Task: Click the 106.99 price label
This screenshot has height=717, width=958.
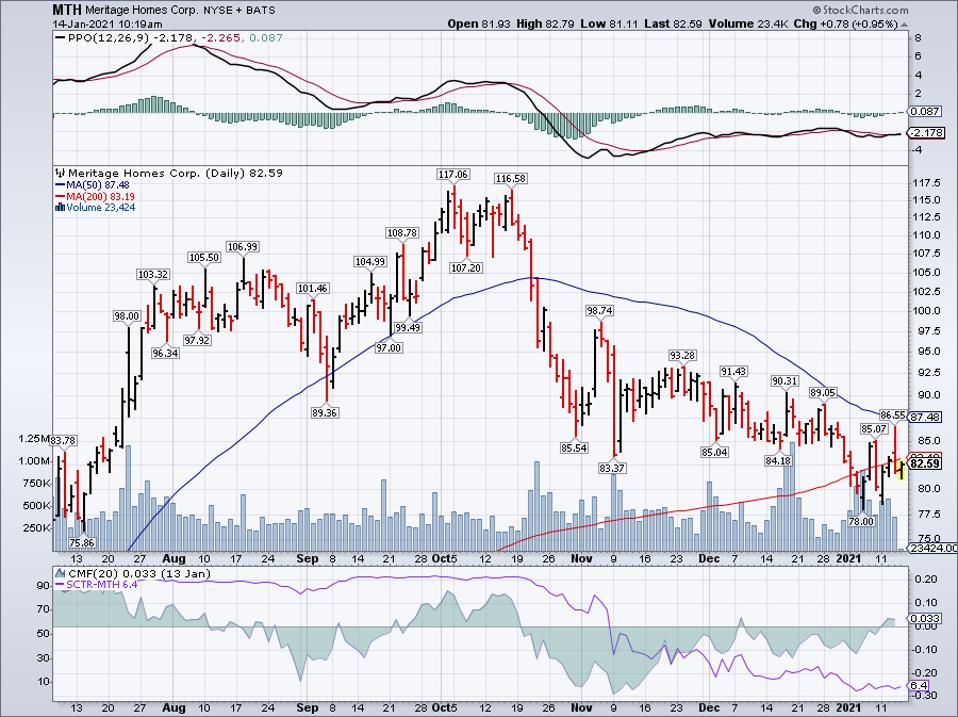Action: click(243, 247)
